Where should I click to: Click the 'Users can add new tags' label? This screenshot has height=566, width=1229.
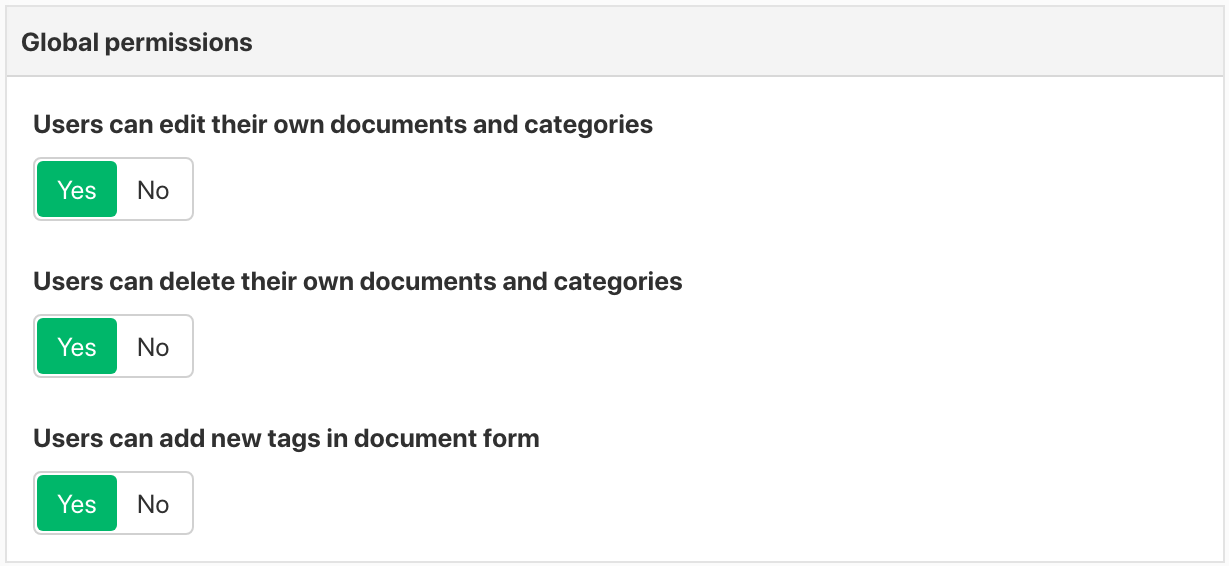pyautogui.click(x=286, y=439)
